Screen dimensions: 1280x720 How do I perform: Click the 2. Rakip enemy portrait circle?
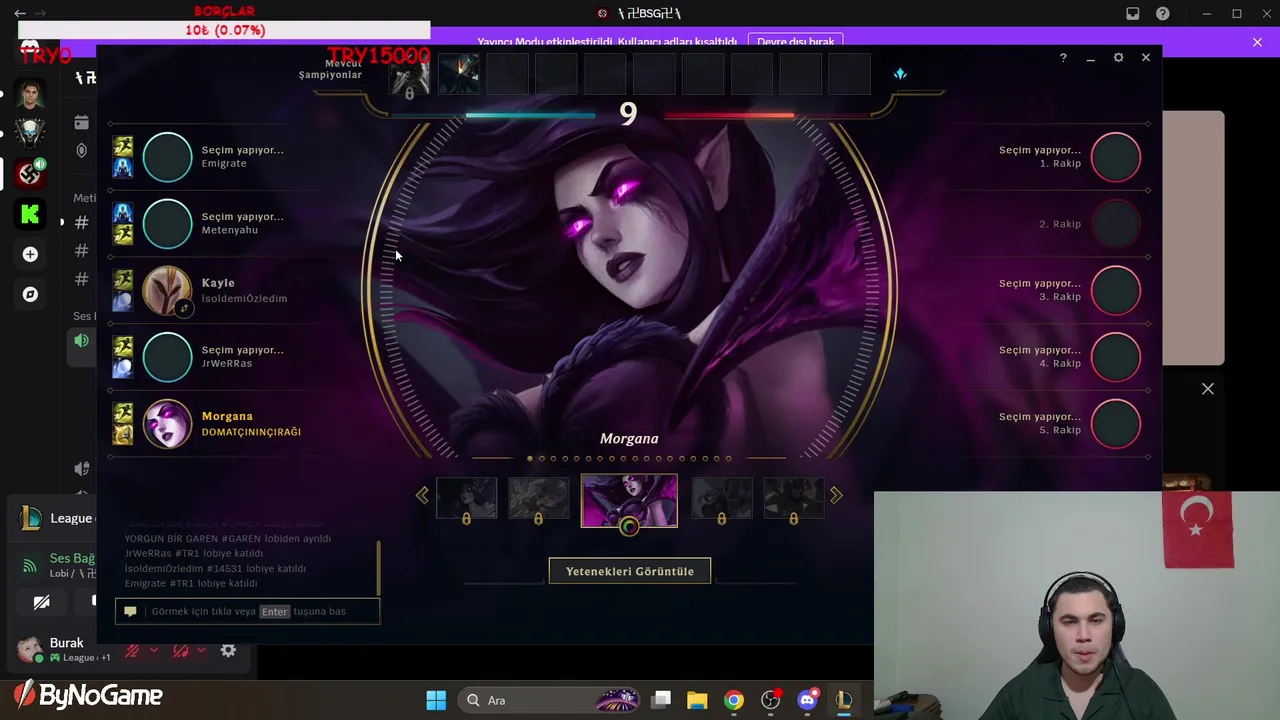click(x=1116, y=224)
